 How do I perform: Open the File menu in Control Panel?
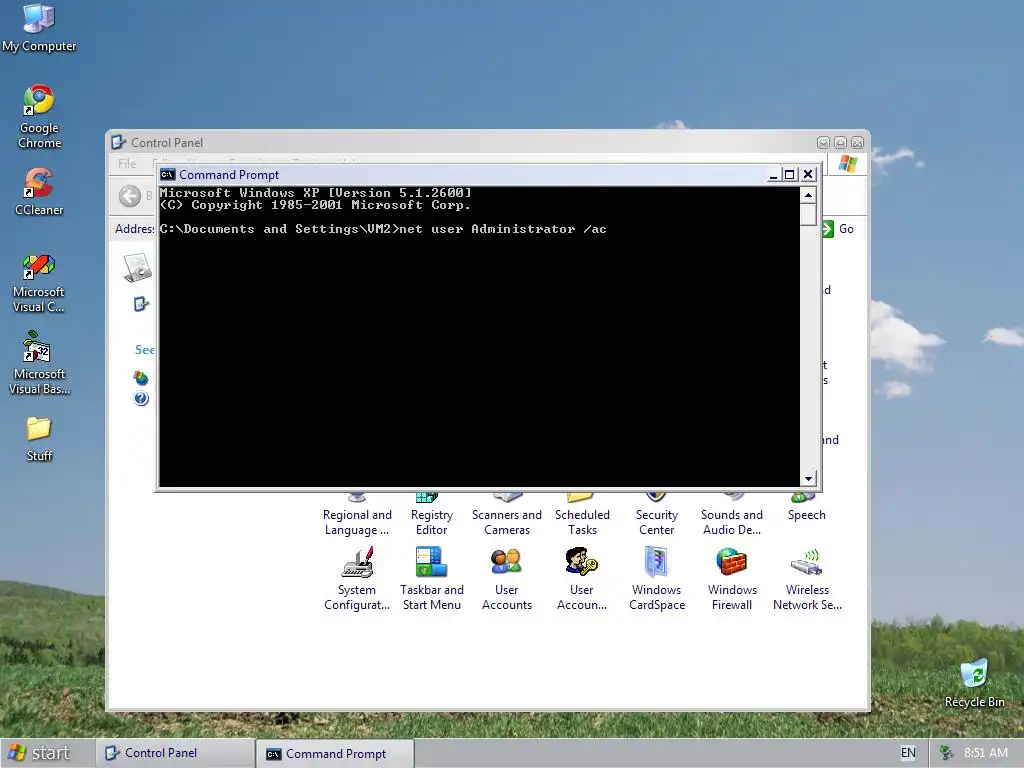[127, 163]
